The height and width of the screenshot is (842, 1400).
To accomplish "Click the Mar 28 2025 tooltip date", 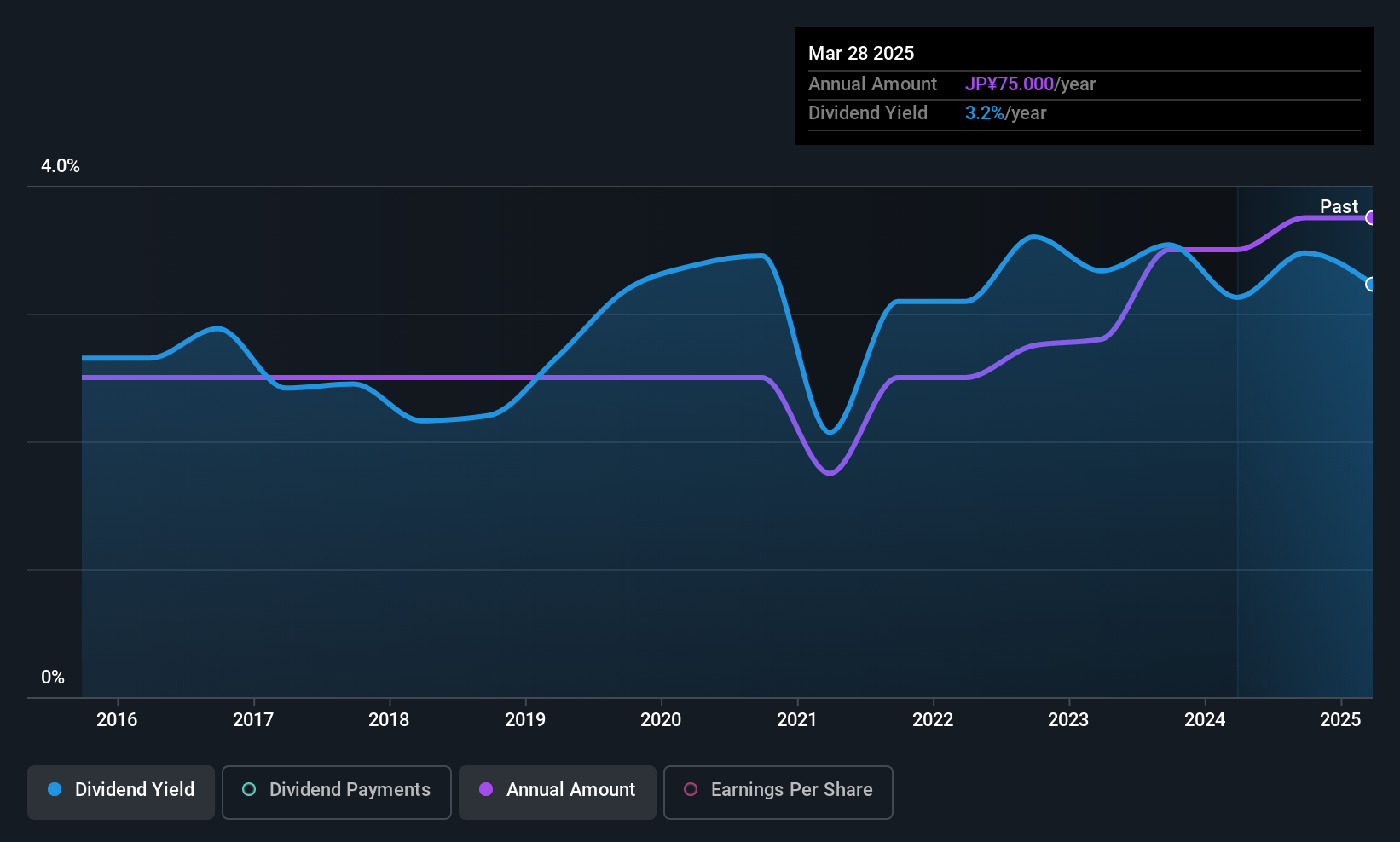I will tap(861, 54).
